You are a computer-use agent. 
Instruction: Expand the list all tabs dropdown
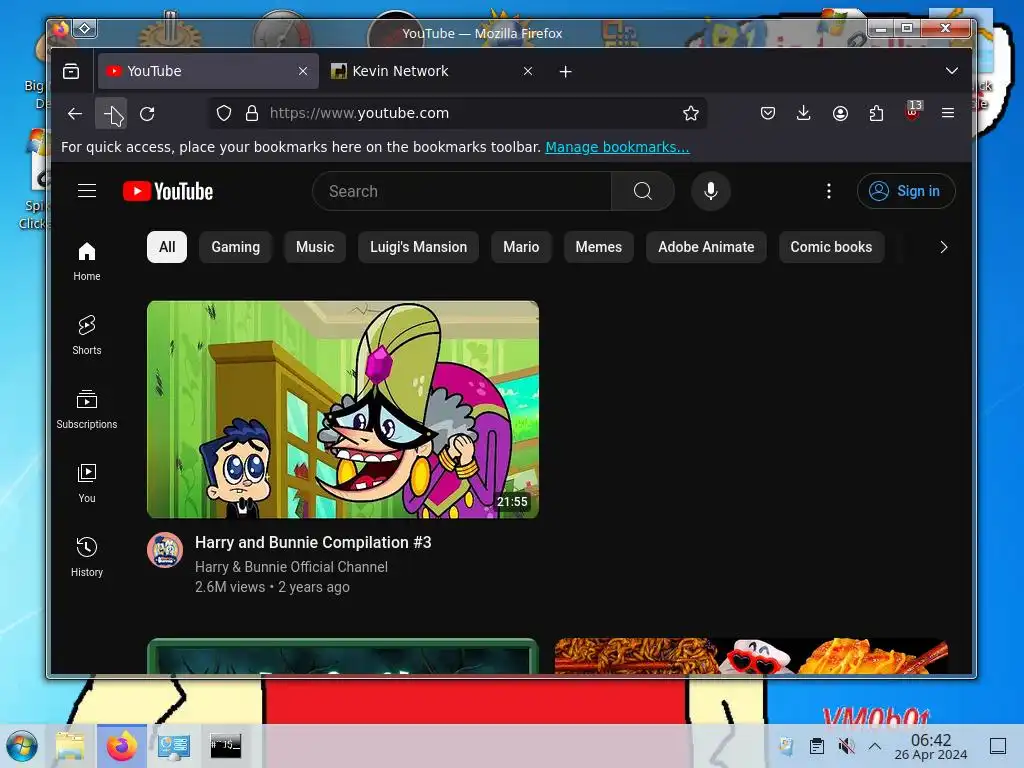(x=952, y=71)
